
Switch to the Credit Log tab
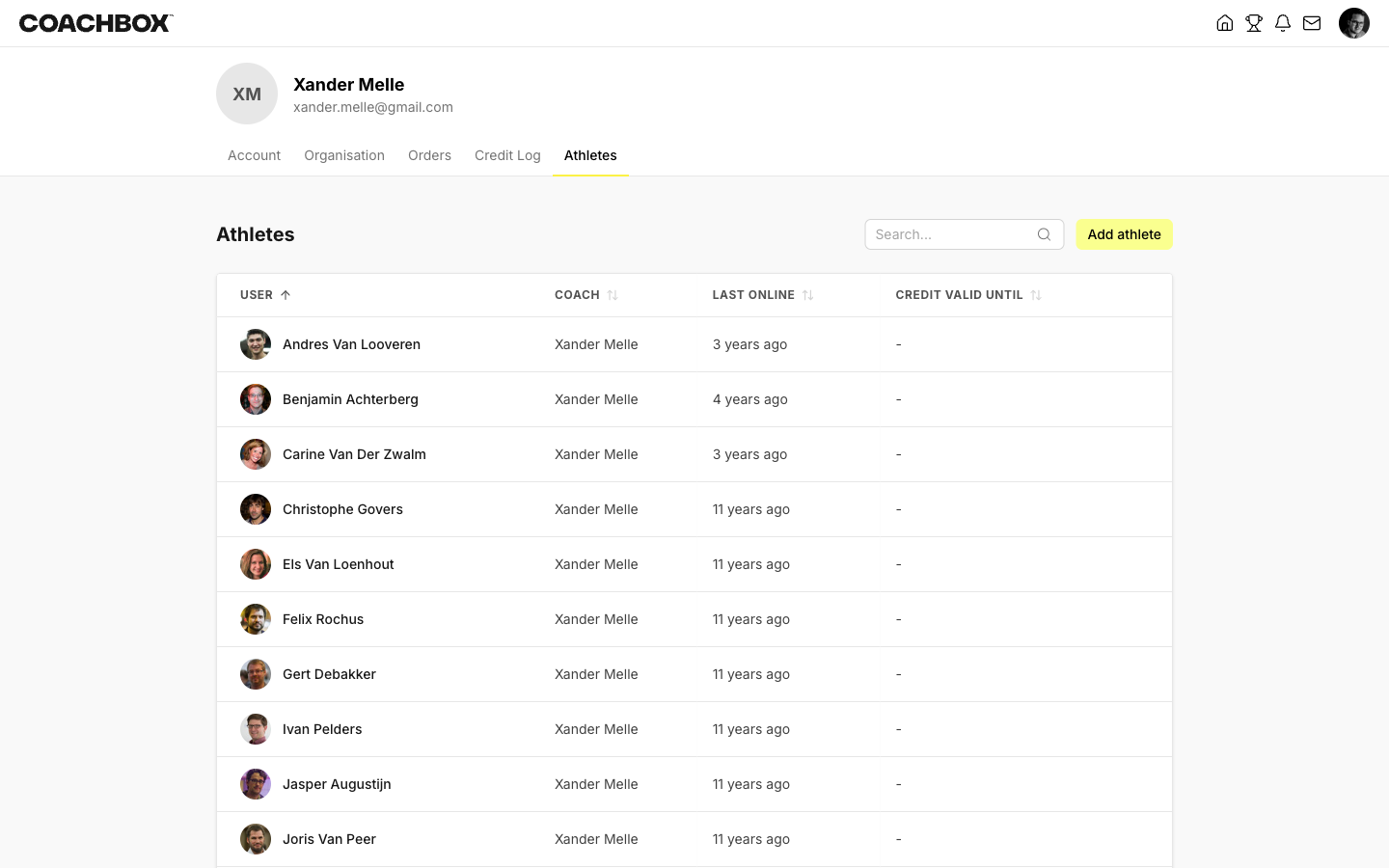pos(507,155)
